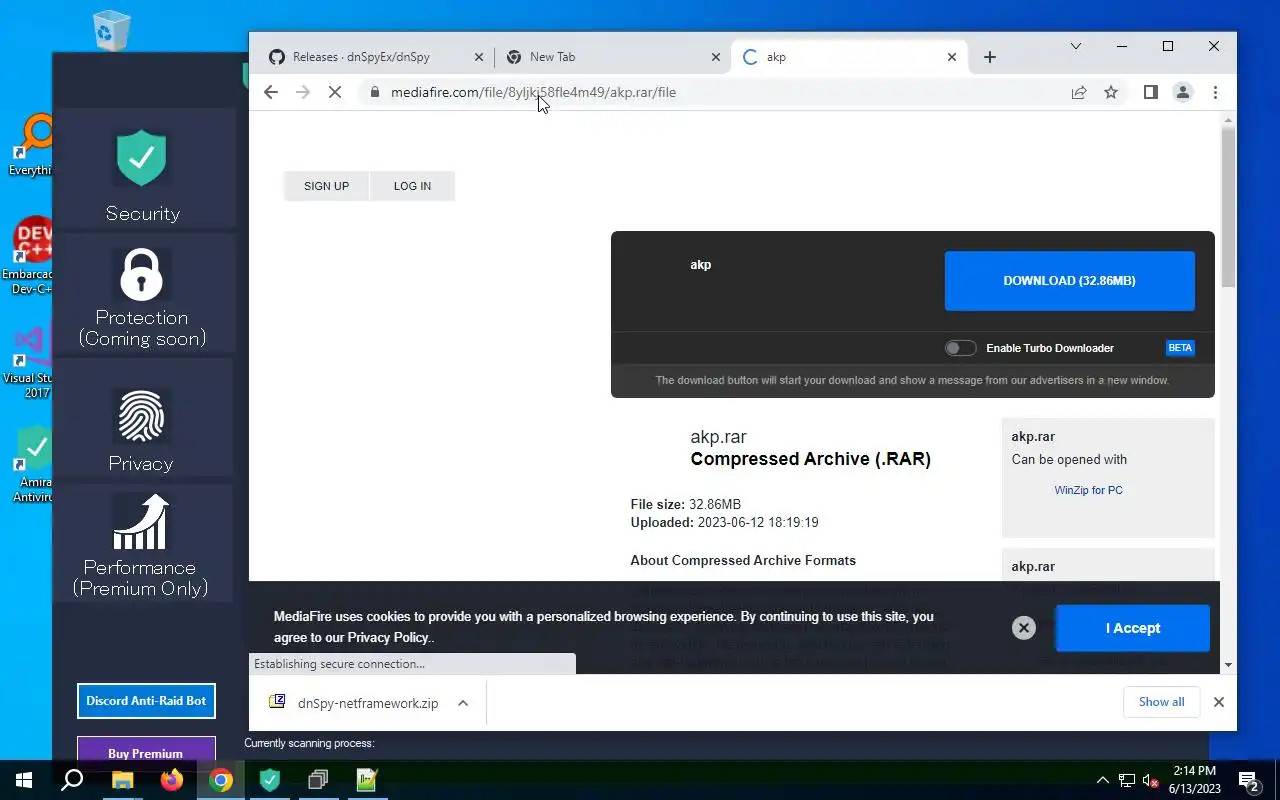The image size is (1280, 800).
Task: Open the clock showing 2:14 PM
Action: coord(1193,780)
